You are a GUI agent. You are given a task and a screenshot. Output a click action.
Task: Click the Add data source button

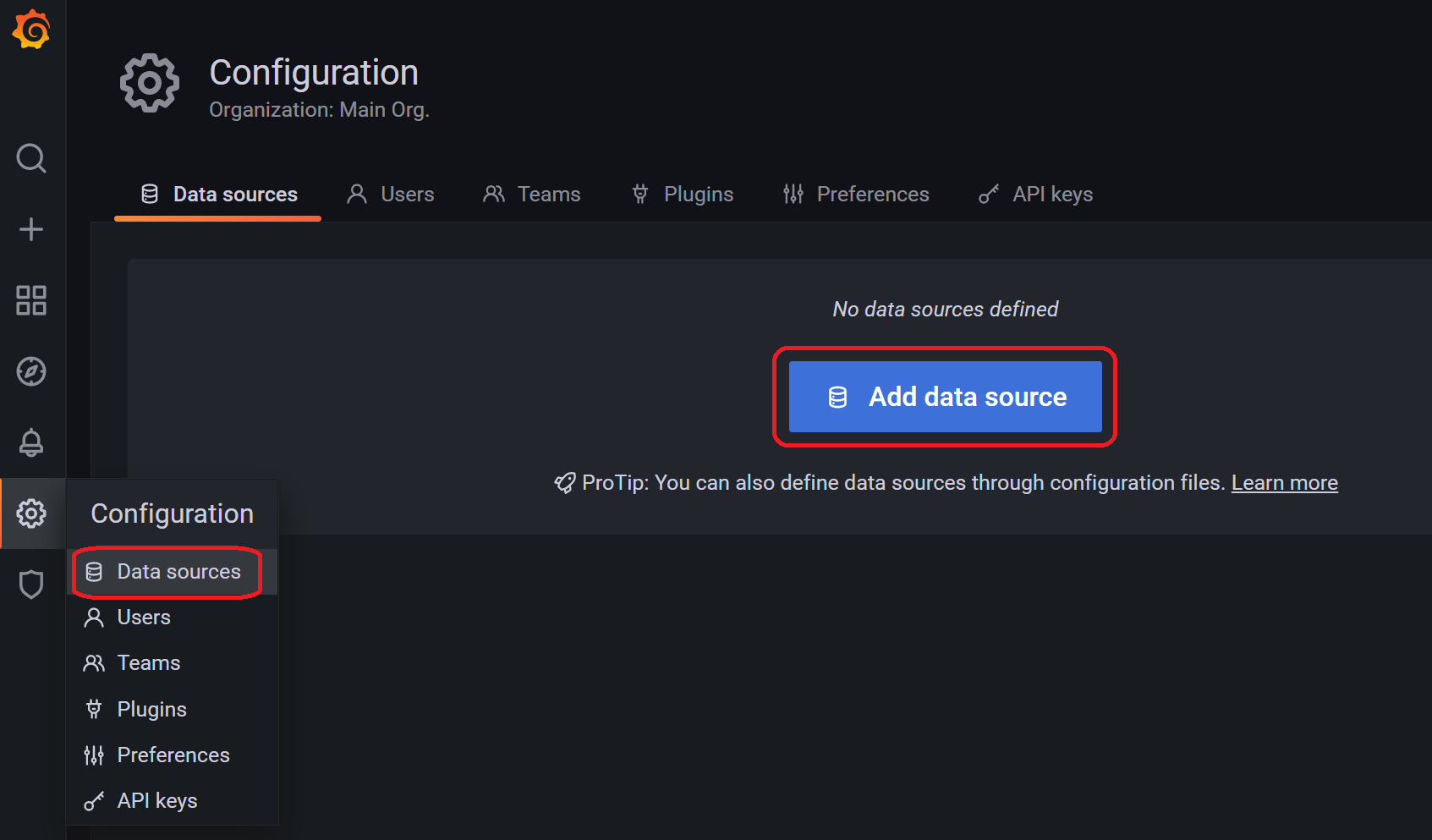(944, 397)
